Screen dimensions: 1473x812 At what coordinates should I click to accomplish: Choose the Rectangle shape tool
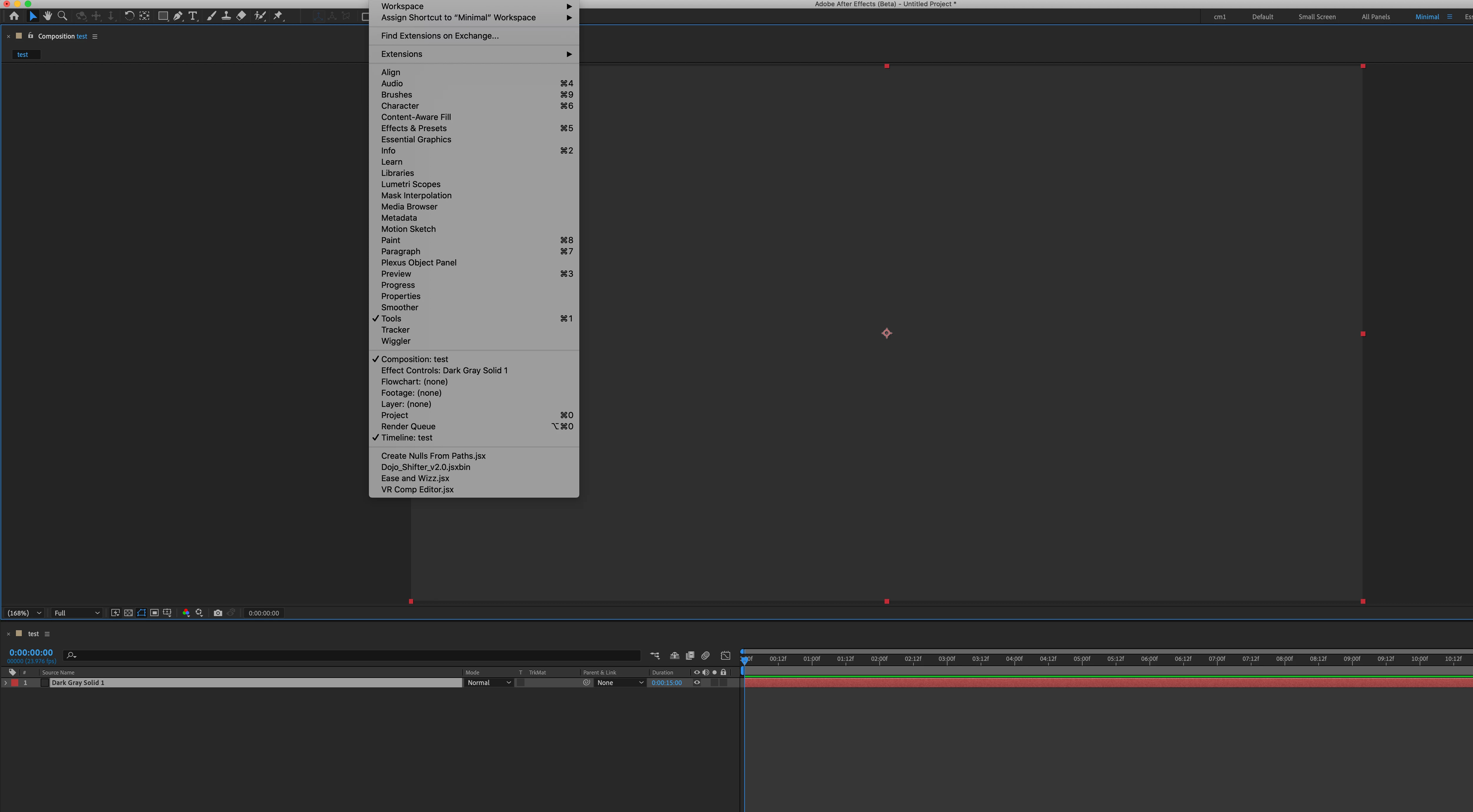(x=163, y=16)
